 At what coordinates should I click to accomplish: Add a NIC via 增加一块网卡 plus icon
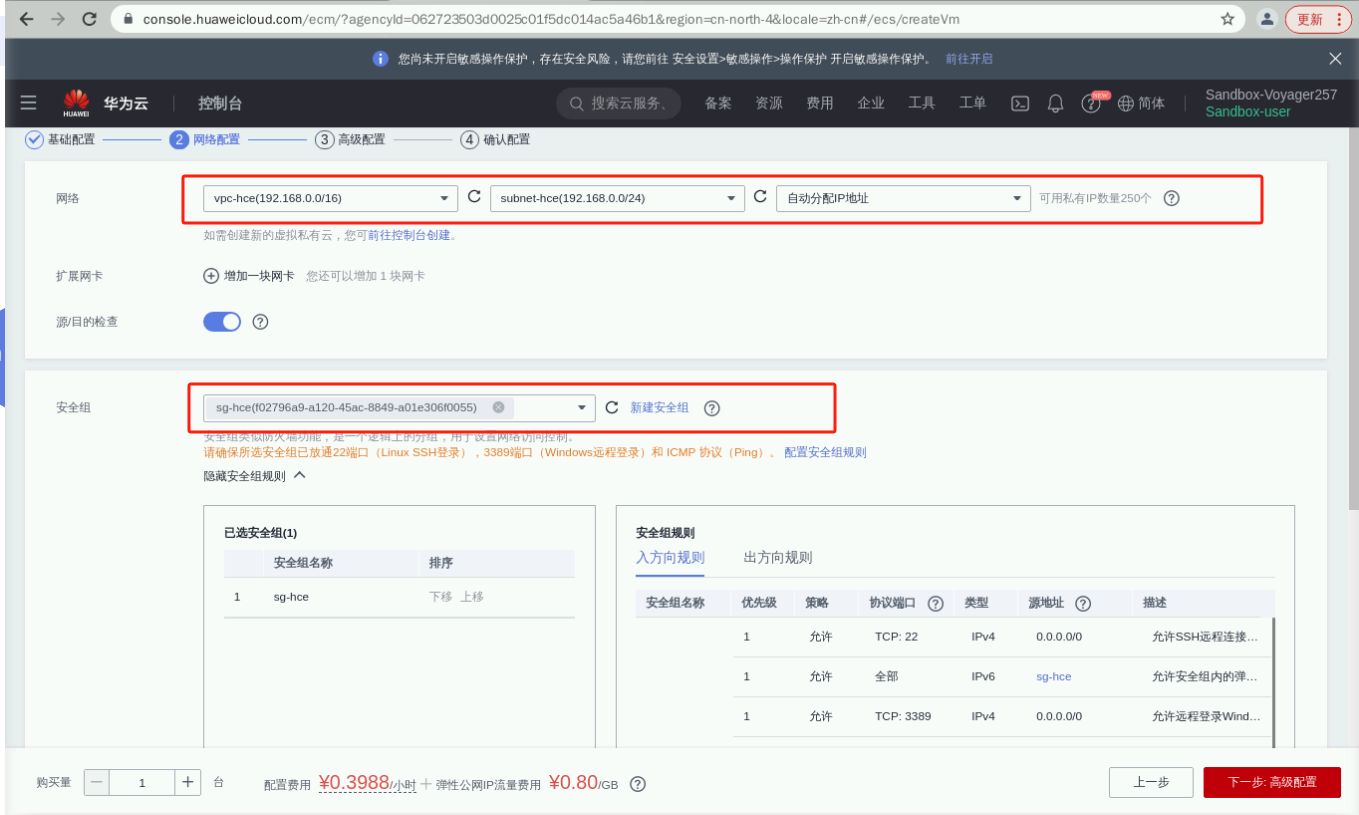click(x=210, y=275)
